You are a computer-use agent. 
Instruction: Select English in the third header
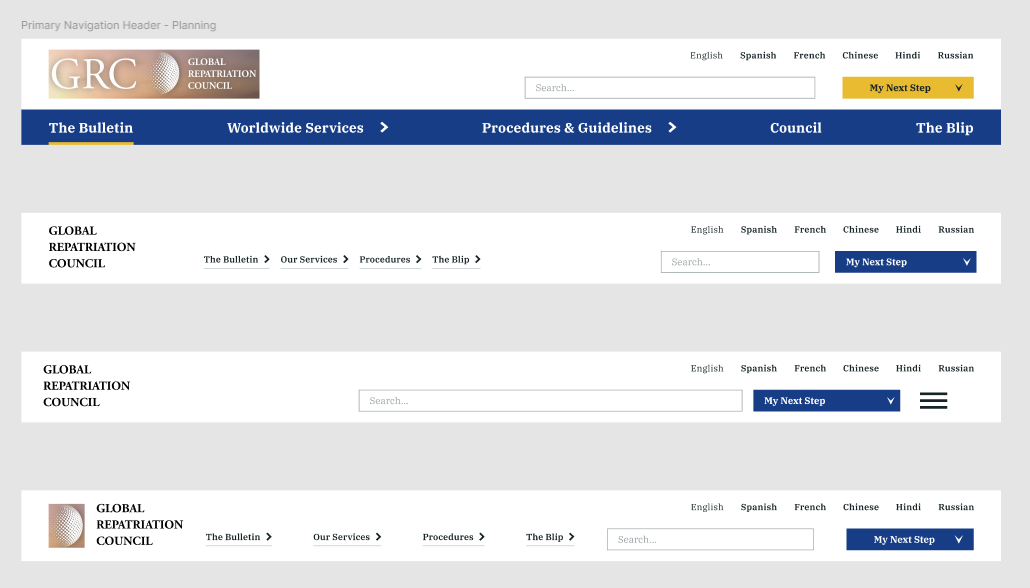pyautogui.click(x=707, y=368)
